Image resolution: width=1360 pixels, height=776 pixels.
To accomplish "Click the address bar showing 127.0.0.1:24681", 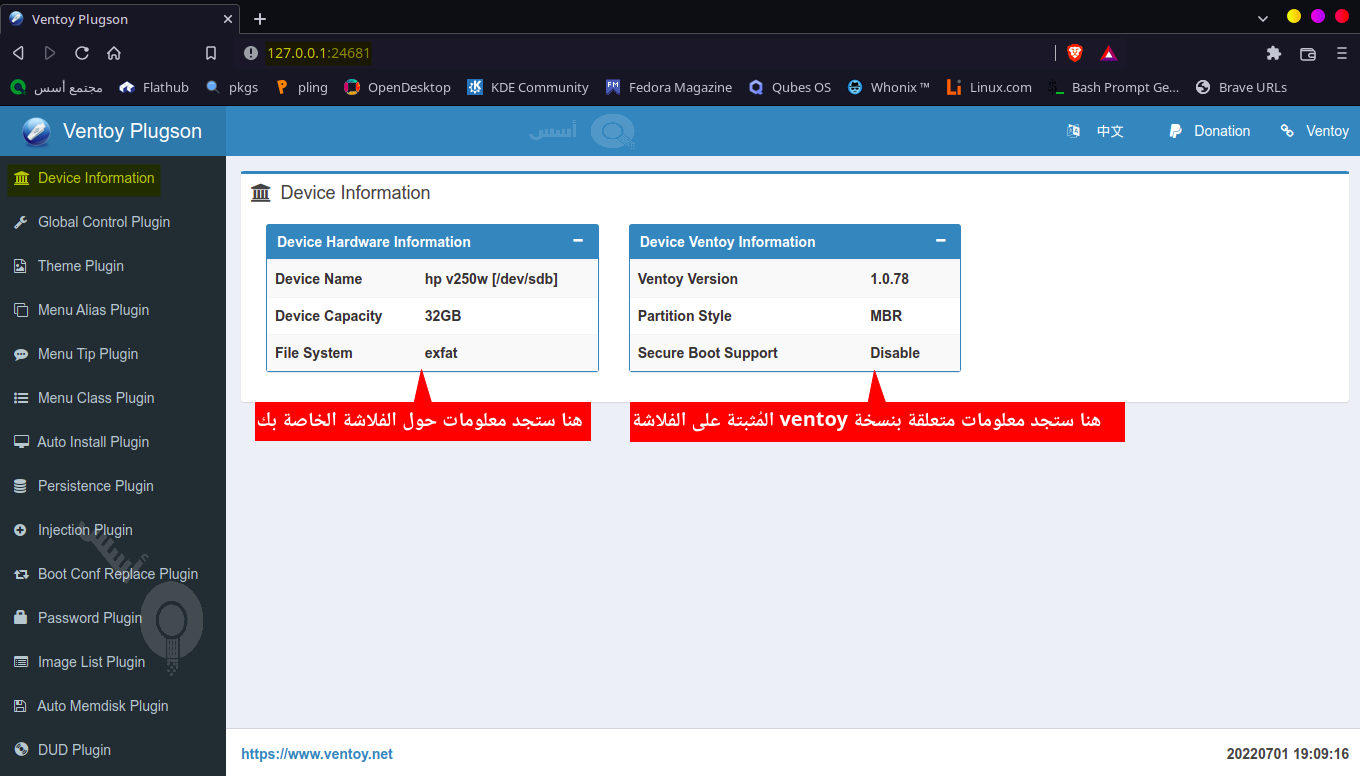I will tap(600, 53).
